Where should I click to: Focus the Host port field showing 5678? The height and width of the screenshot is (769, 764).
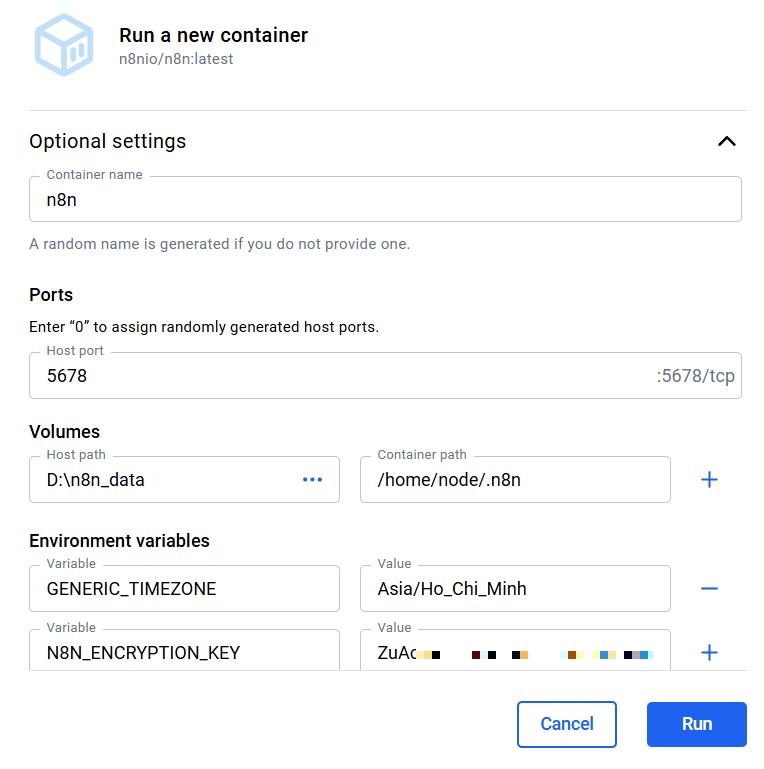point(385,376)
